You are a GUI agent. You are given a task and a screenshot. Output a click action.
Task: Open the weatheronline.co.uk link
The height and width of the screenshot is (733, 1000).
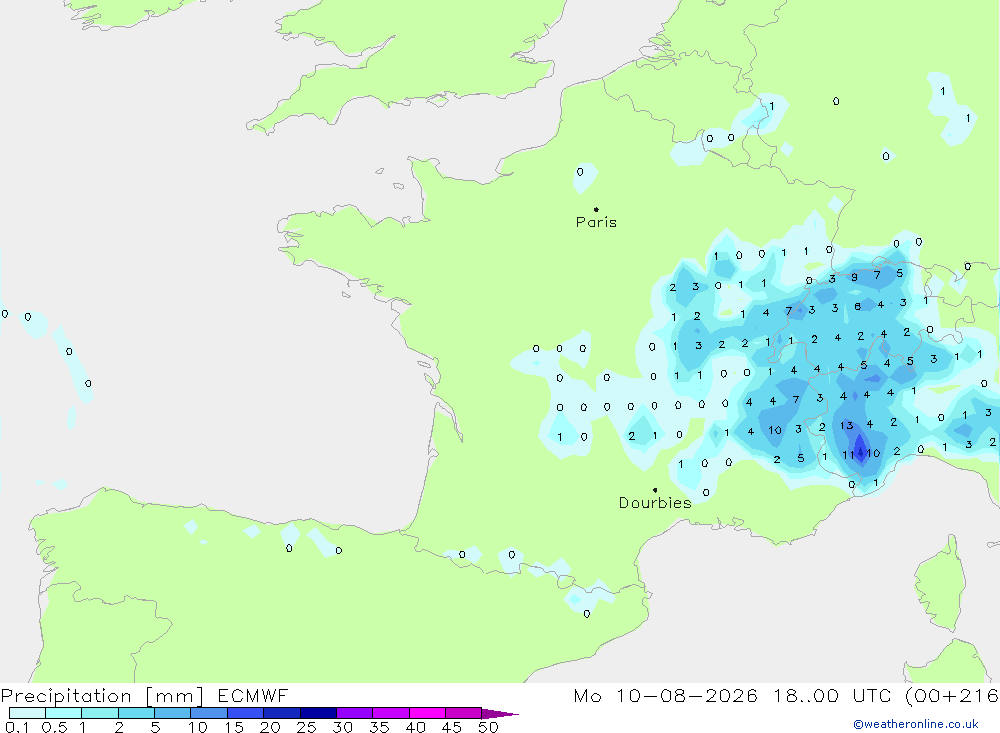coord(916,724)
